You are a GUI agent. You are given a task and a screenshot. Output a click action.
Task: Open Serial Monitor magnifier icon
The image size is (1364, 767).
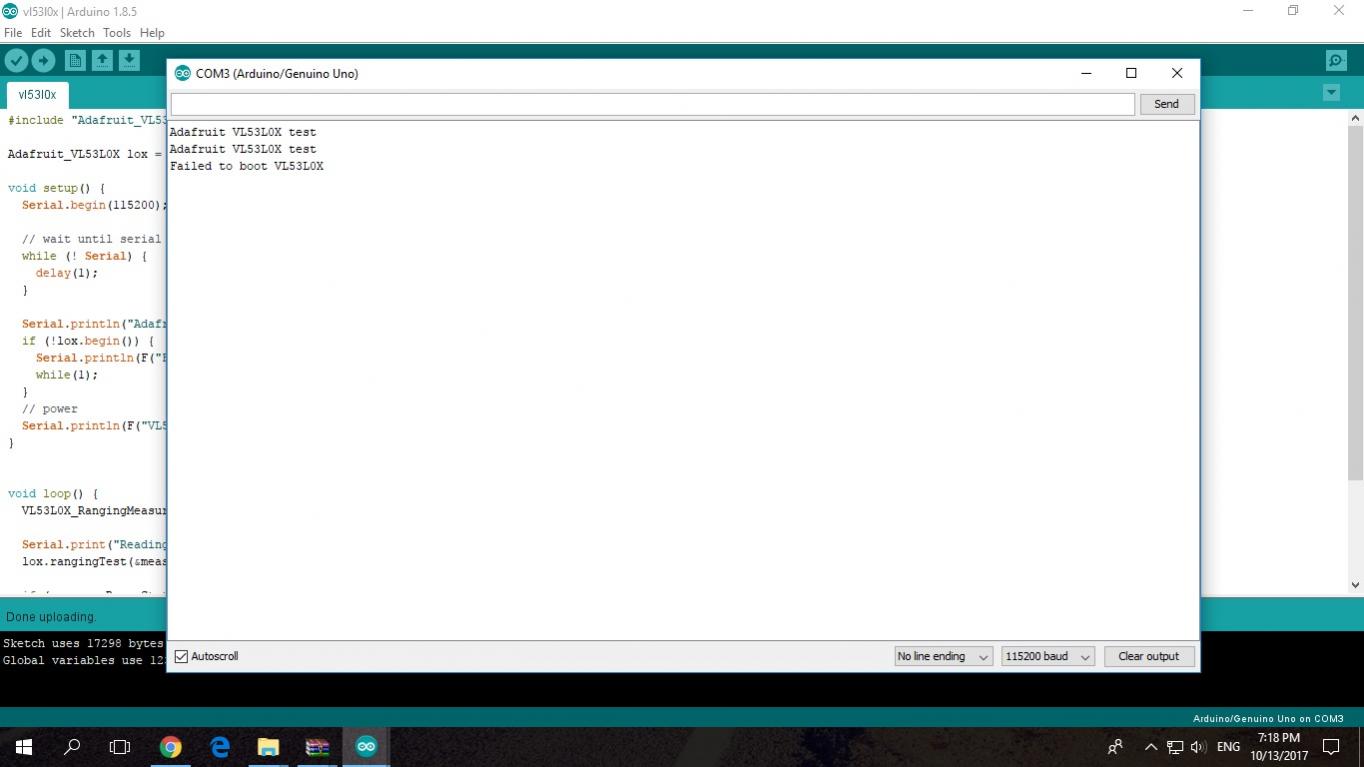(x=1336, y=61)
